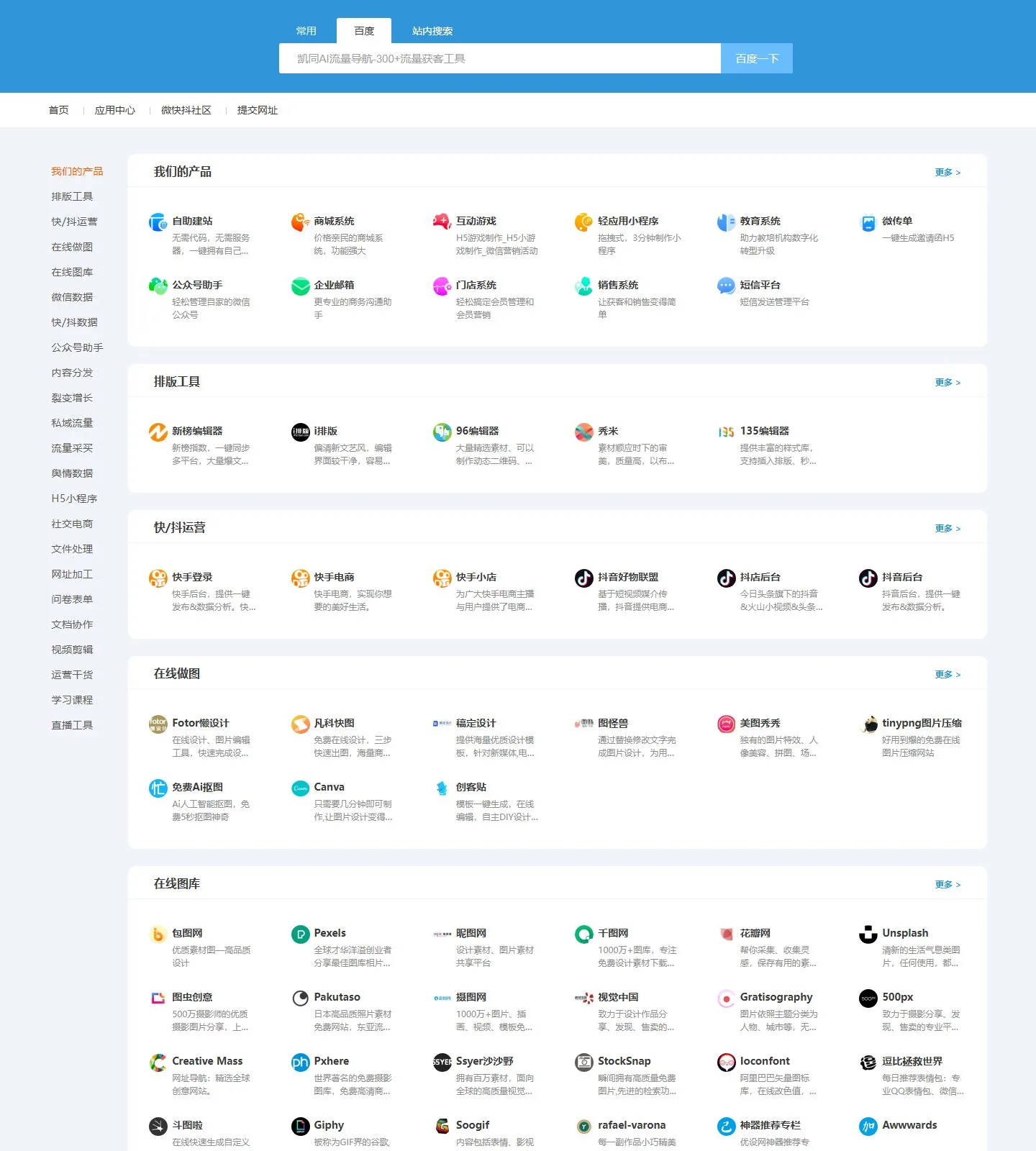Image resolution: width=1036 pixels, height=1151 pixels.
Task: Open the 视觉中国 link
Action: pyautogui.click(x=618, y=997)
